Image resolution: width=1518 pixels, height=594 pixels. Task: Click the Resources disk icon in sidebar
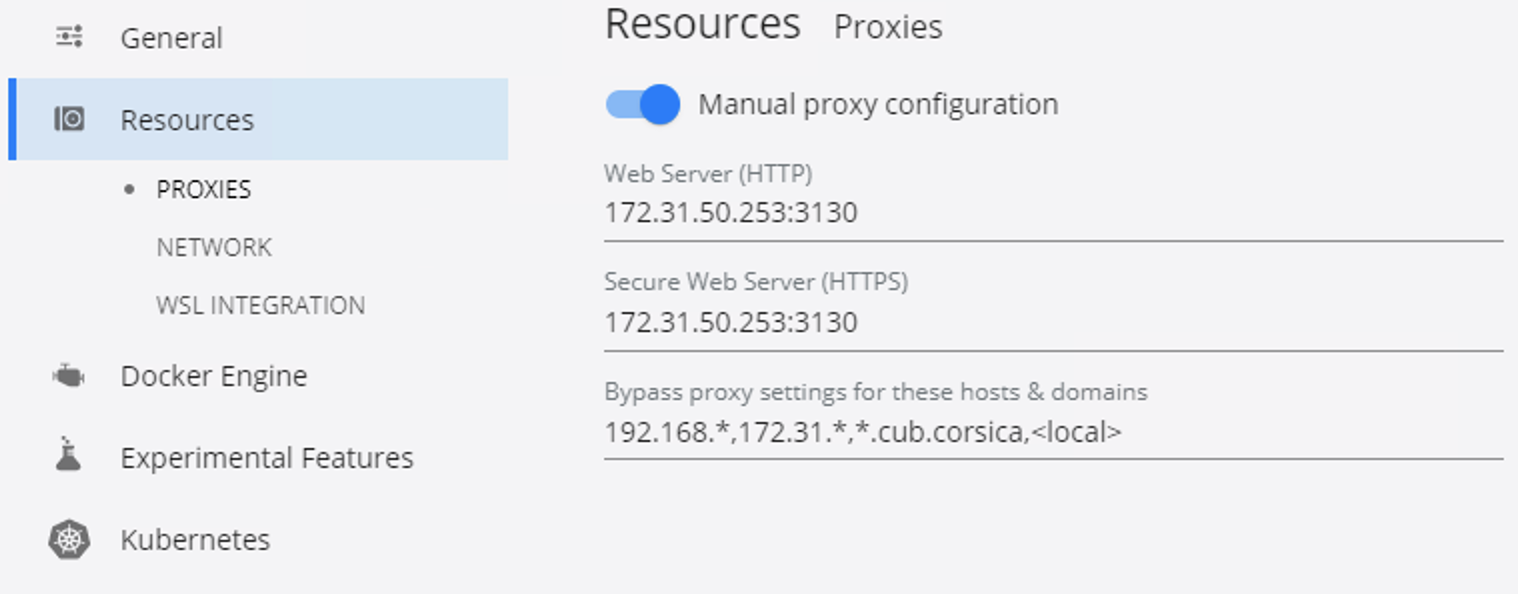69,119
